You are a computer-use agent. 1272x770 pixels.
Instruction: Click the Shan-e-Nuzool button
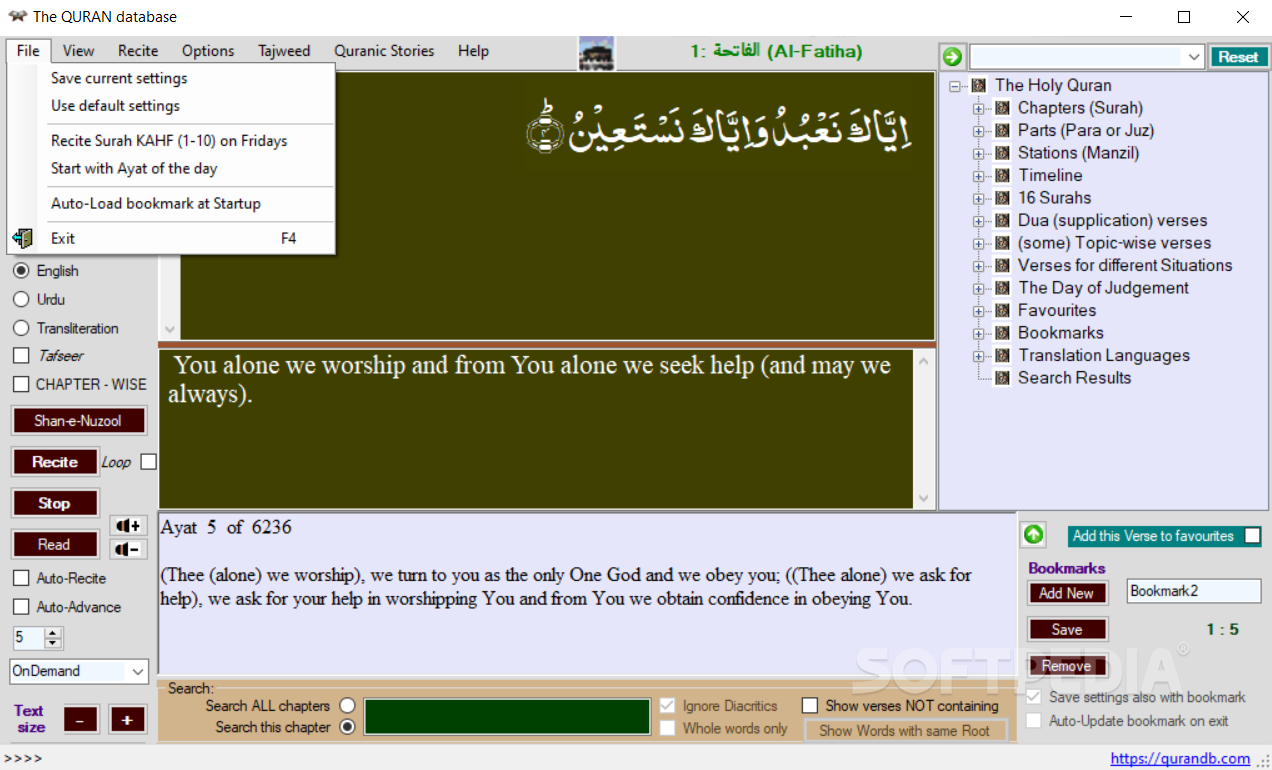click(78, 421)
